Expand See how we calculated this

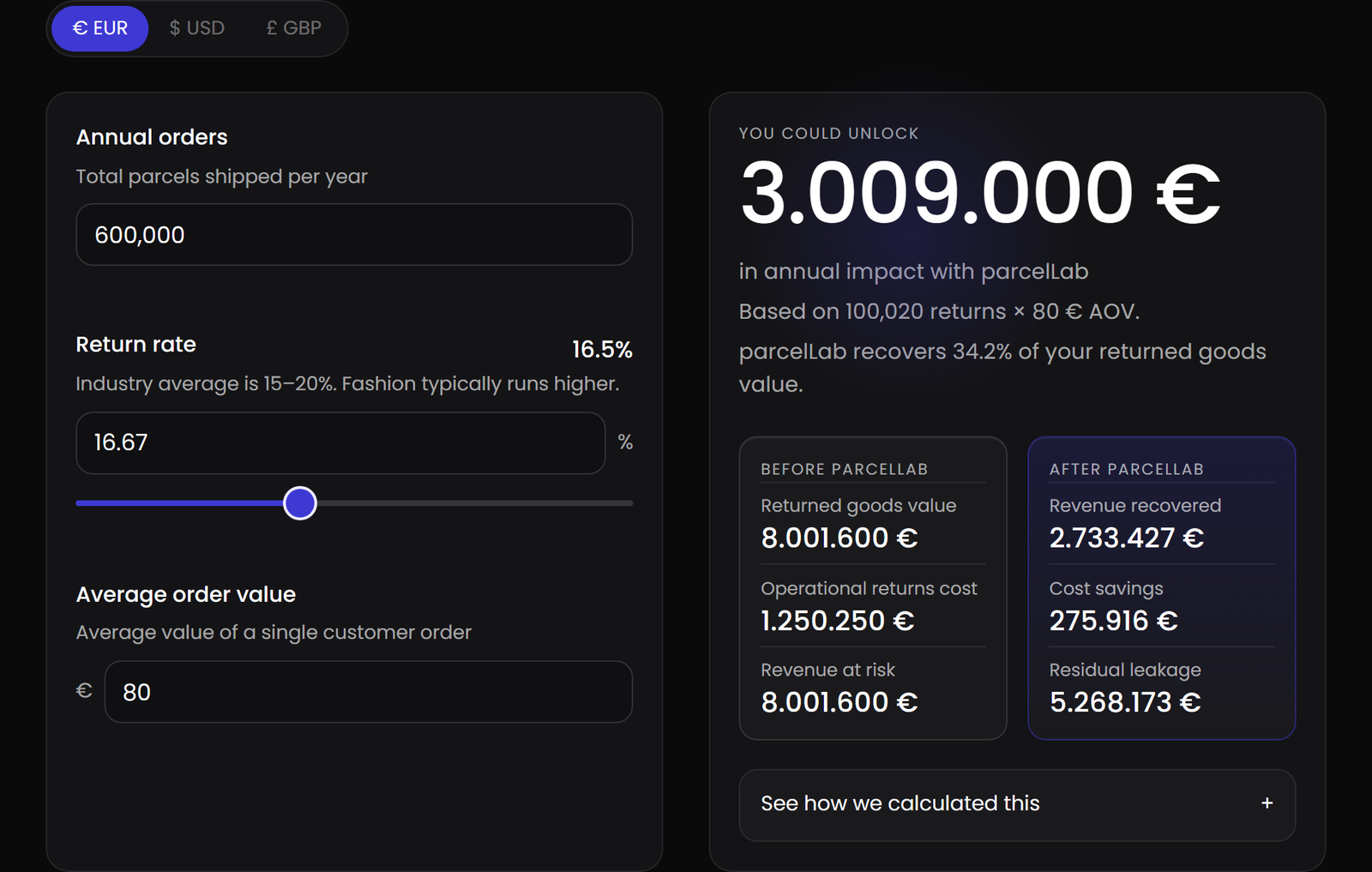(x=1017, y=804)
